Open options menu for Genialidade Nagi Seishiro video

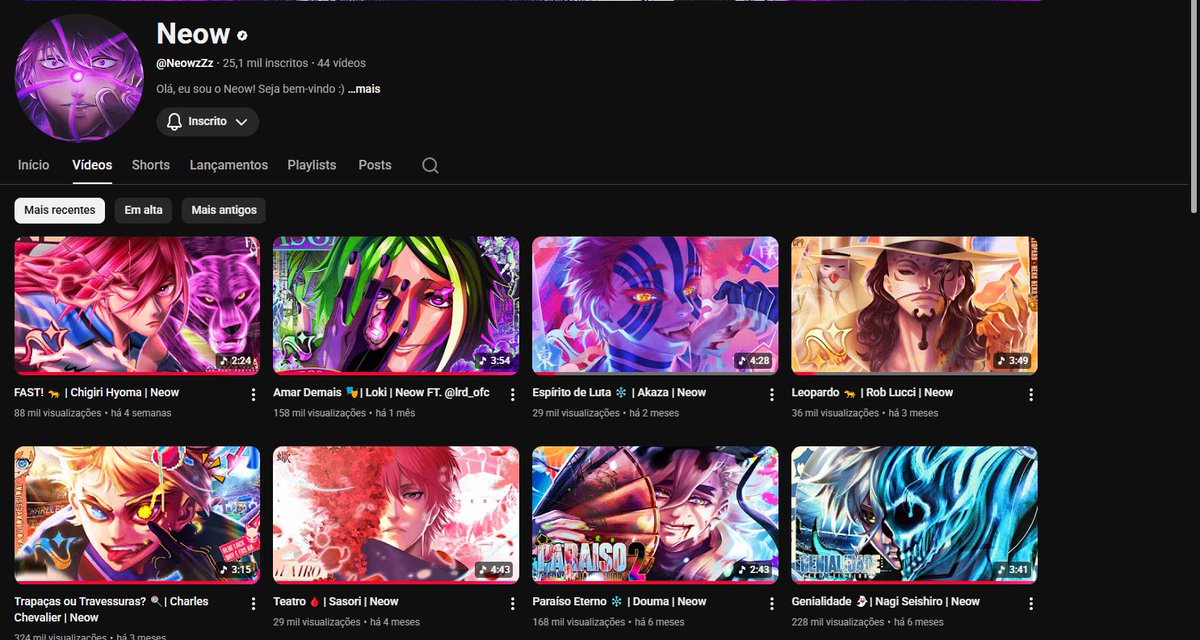click(x=1031, y=603)
